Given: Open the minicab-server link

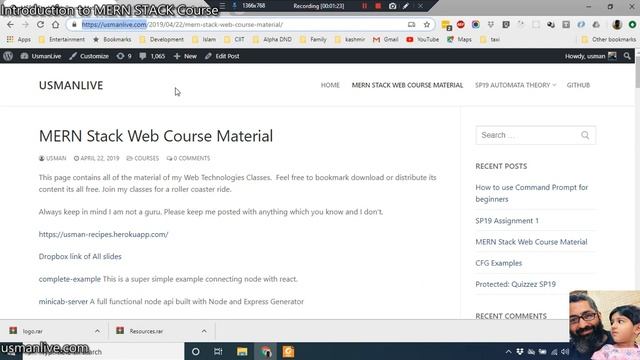Looking at the screenshot, I should click(63, 302).
